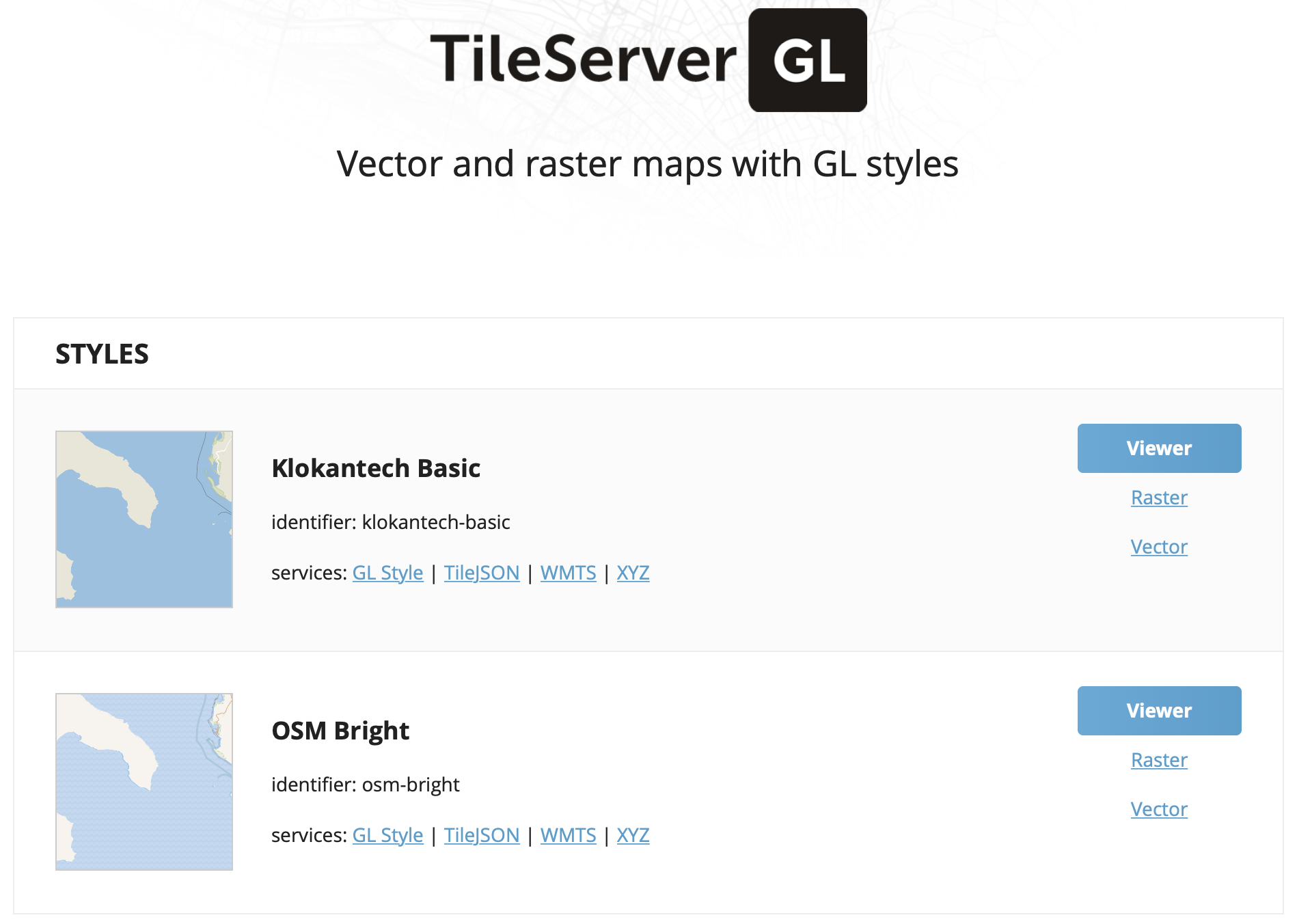Open the OSM Bright map thumbnail
The height and width of the screenshot is (924, 1297).
click(144, 782)
